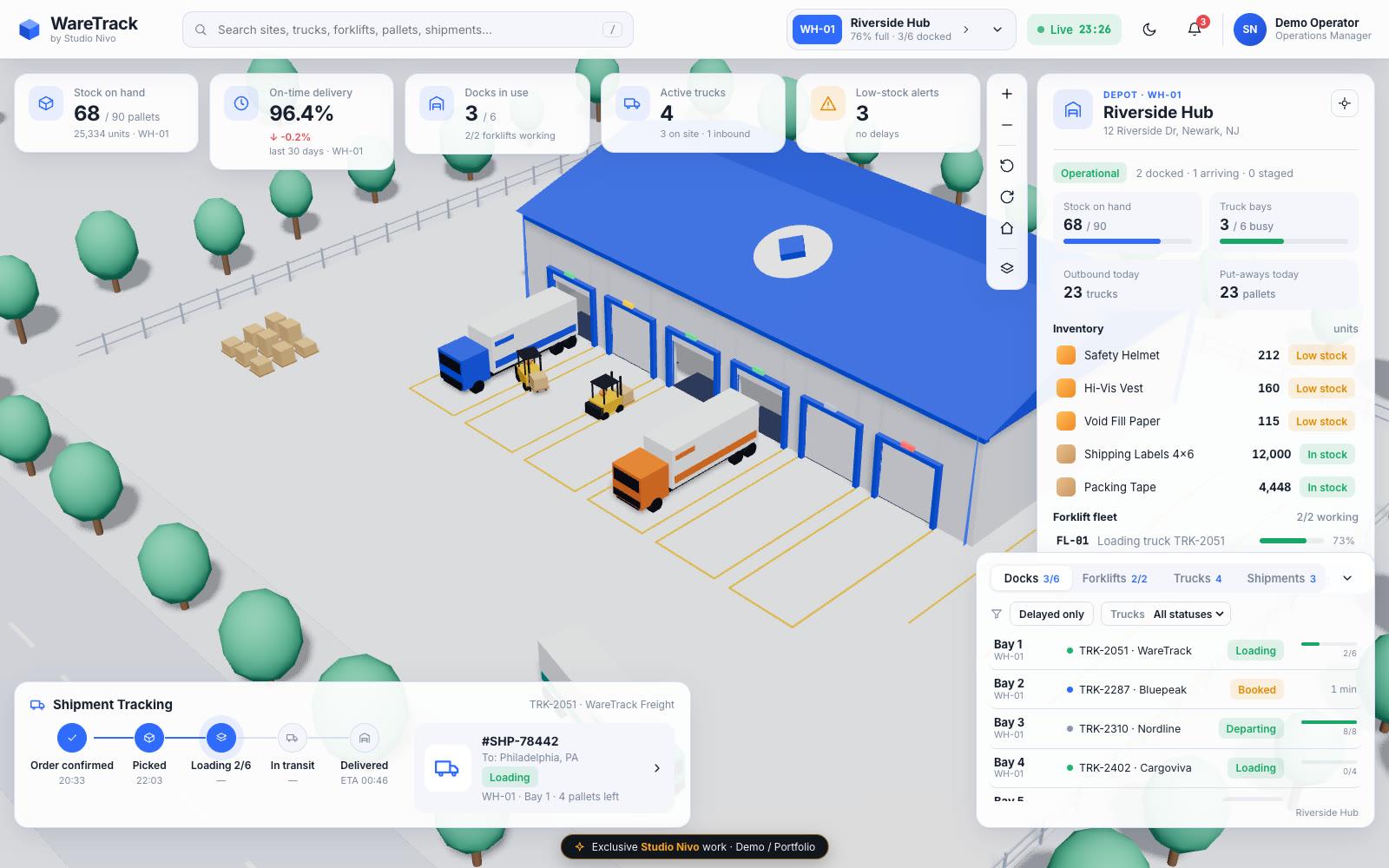Click the Picked tracking step
The width and height of the screenshot is (1389, 868).
click(149, 738)
